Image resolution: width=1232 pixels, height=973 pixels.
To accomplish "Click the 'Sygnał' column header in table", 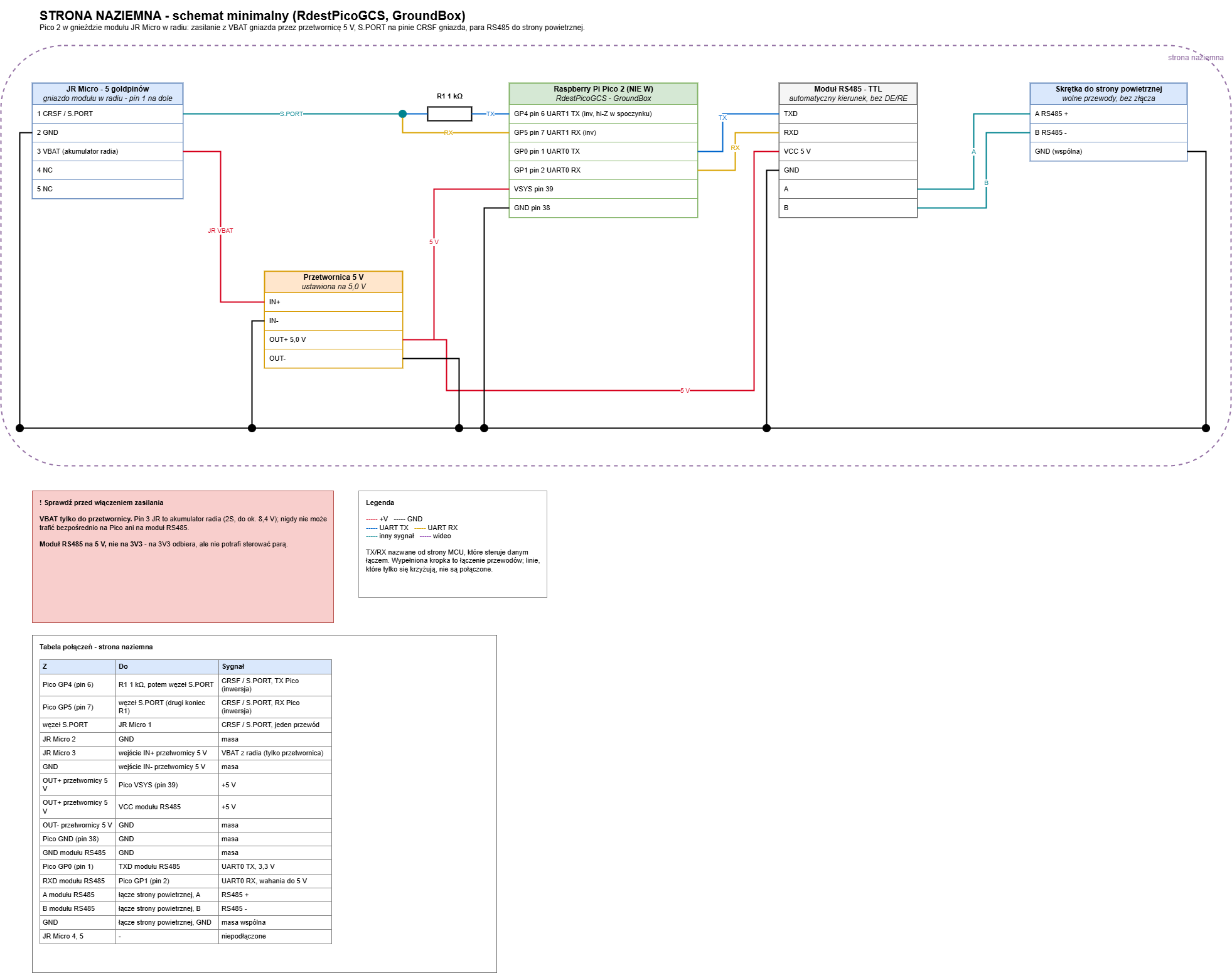I will coord(275,666).
